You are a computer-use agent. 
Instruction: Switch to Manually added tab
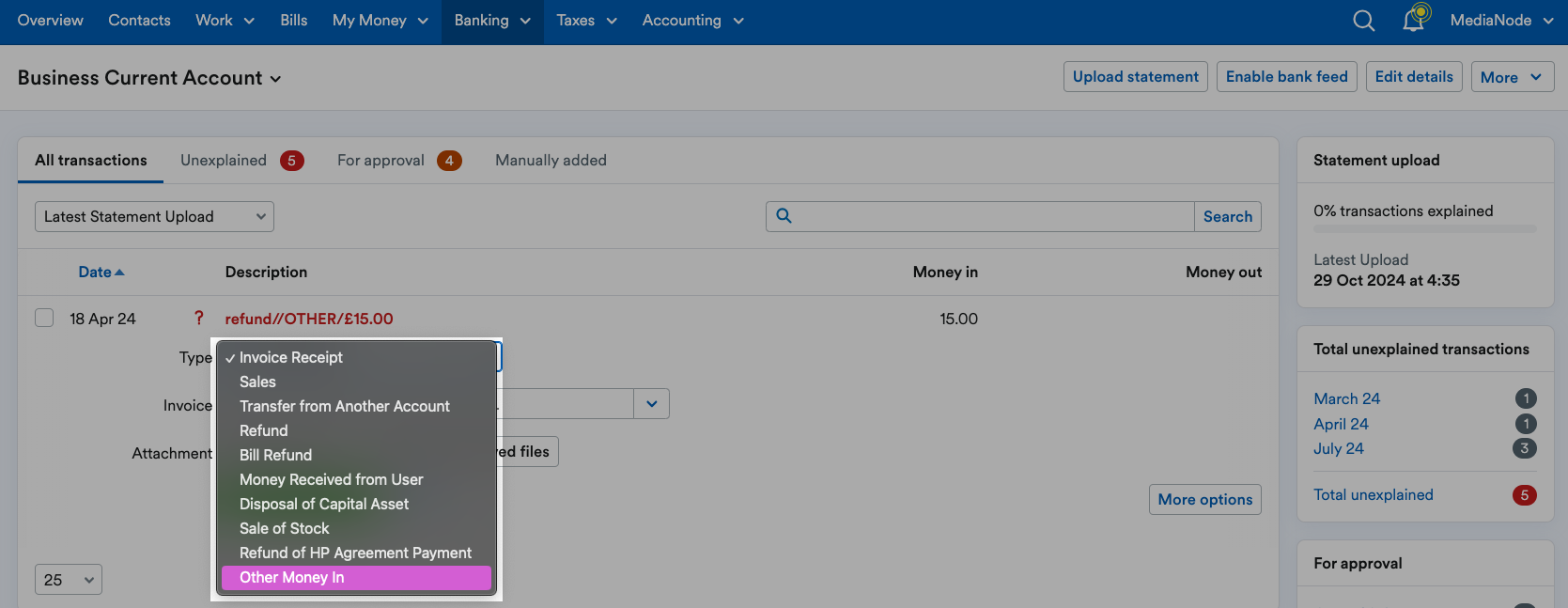tap(551, 161)
